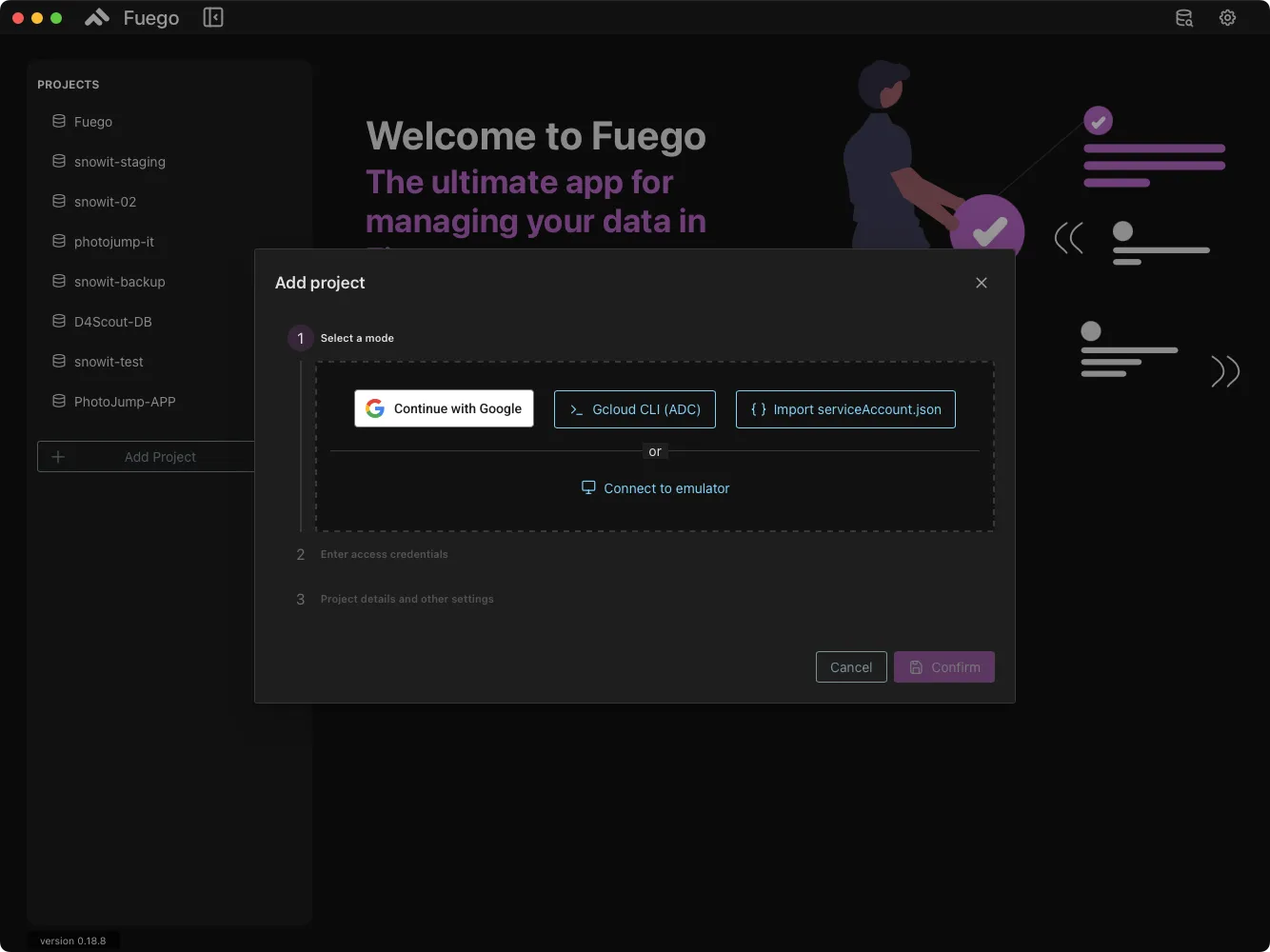The image size is (1270, 952).
Task: Close the Add project dialog with the X
Action: pyautogui.click(x=982, y=282)
